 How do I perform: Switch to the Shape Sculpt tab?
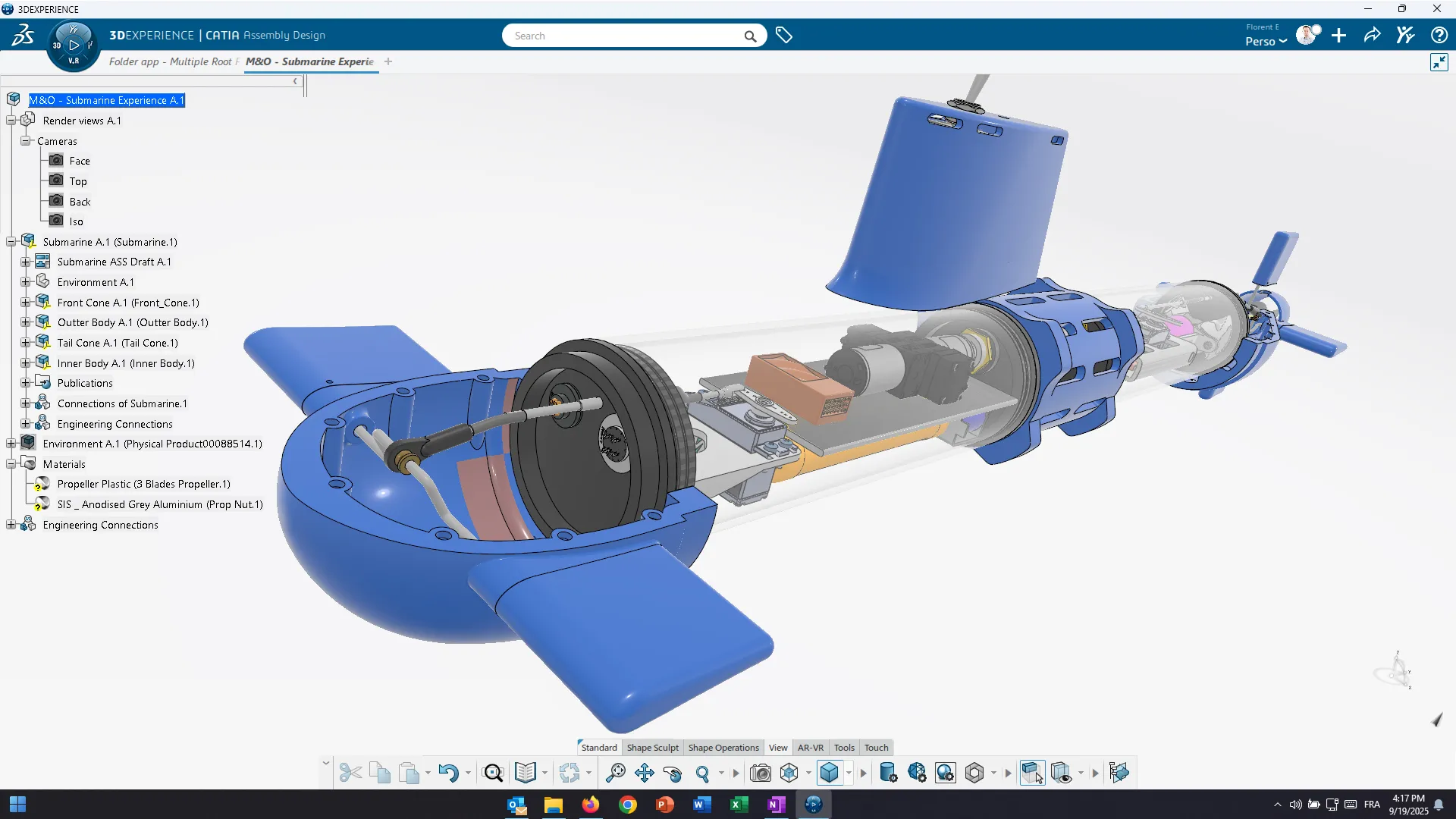coord(652,747)
